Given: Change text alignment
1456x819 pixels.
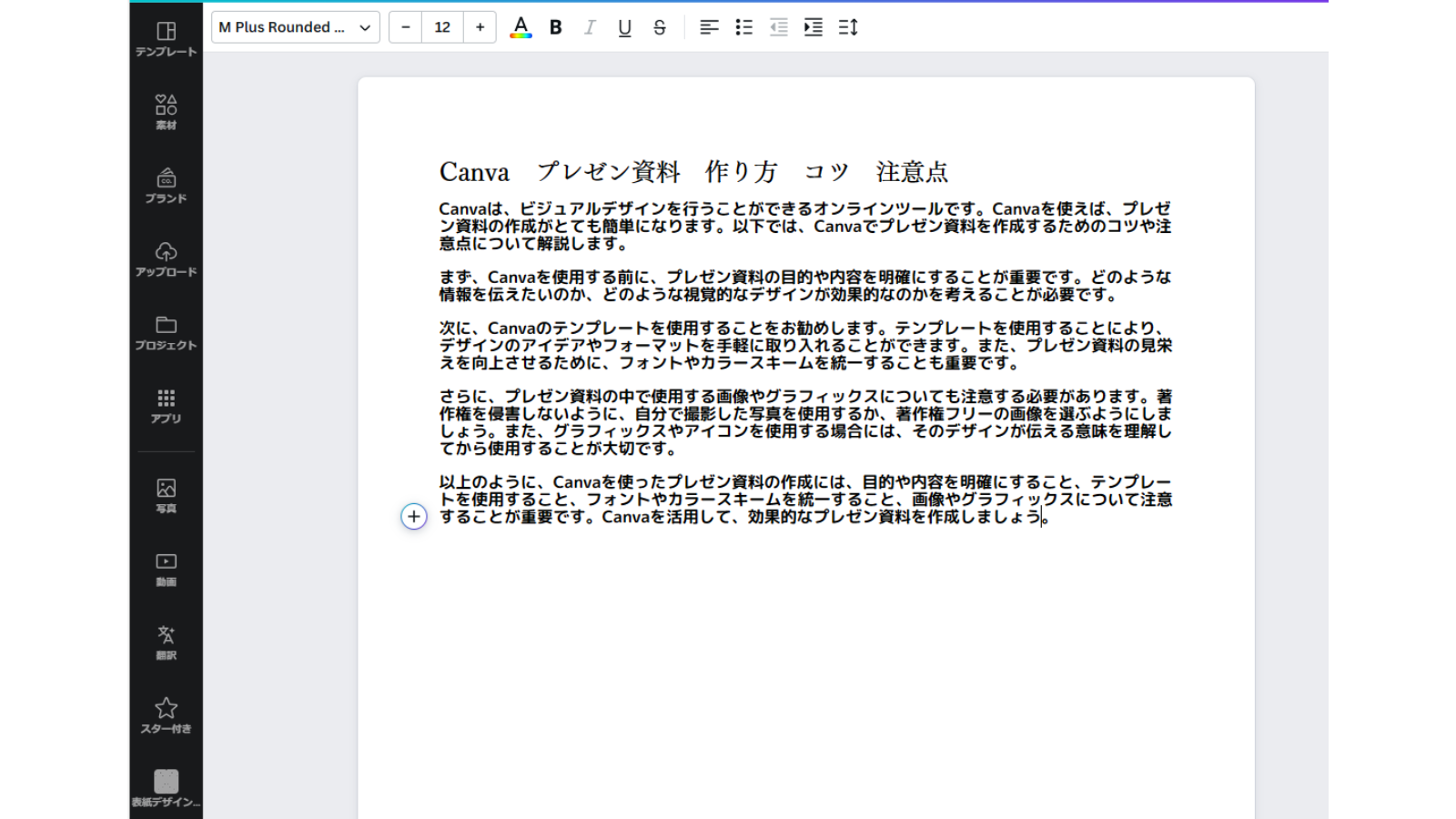Looking at the screenshot, I should point(709,27).
